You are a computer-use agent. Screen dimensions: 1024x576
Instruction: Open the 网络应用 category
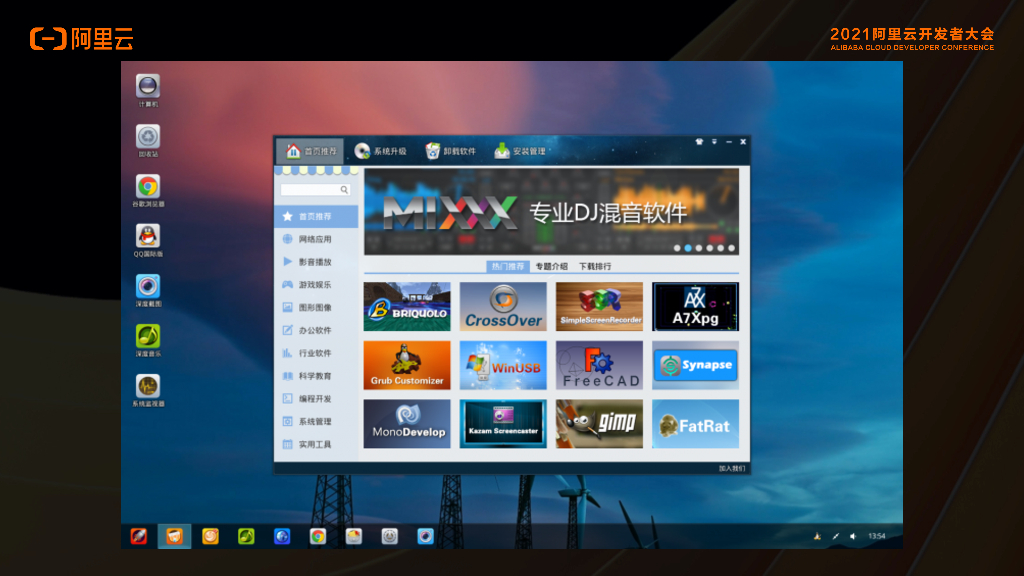point(316,239)
